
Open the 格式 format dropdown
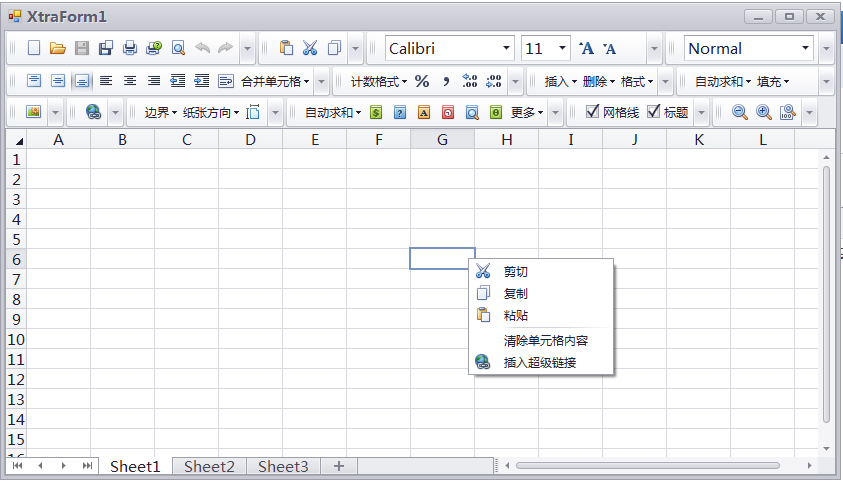point(637,81)
